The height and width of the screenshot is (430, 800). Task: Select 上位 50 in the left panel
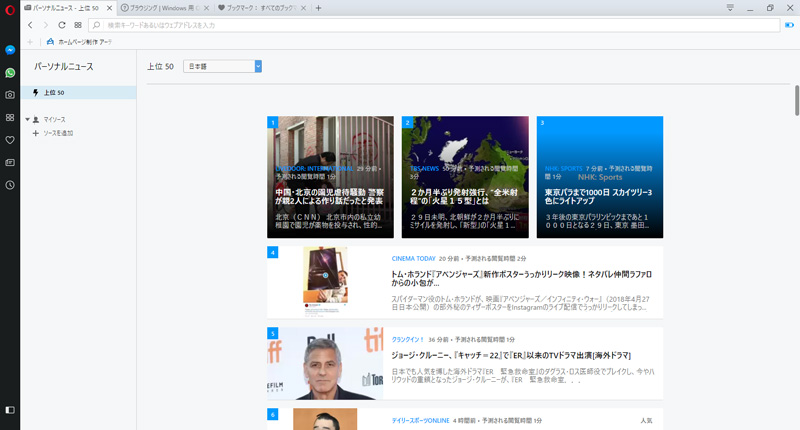coord(79,92)
